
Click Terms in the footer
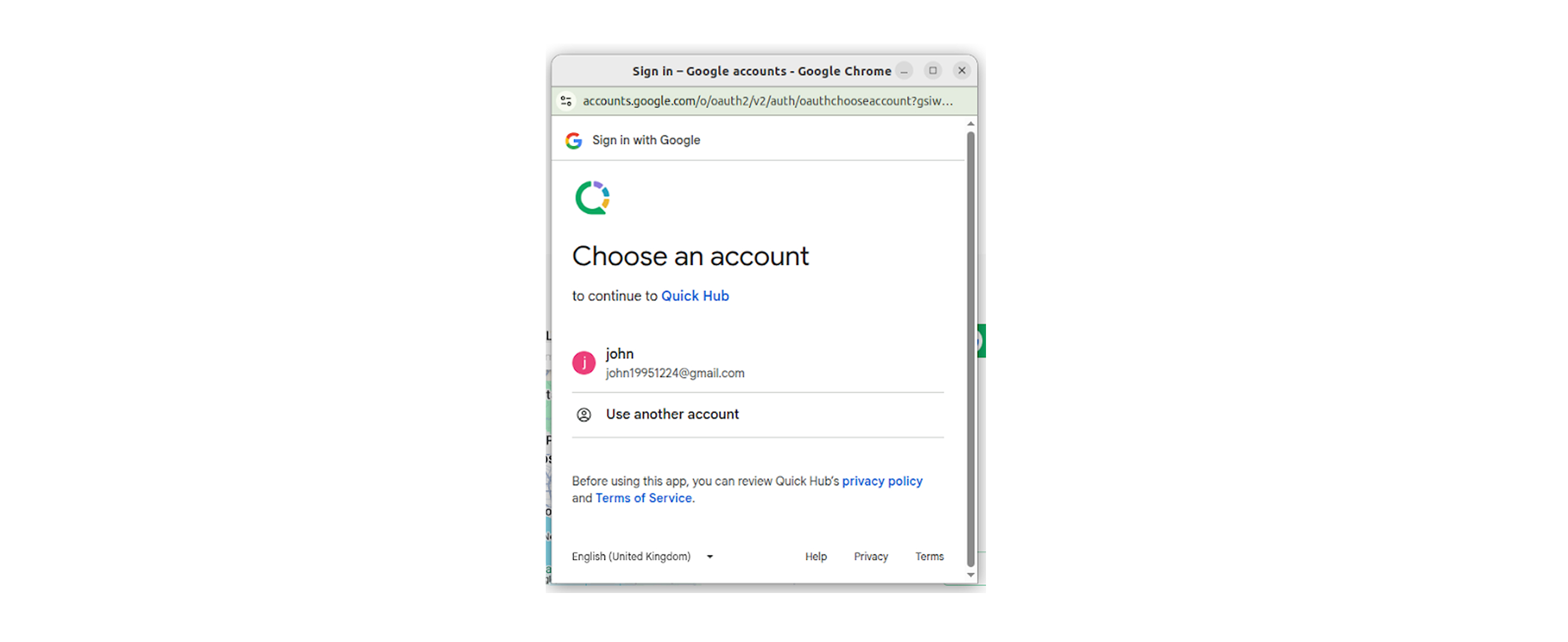929,556
